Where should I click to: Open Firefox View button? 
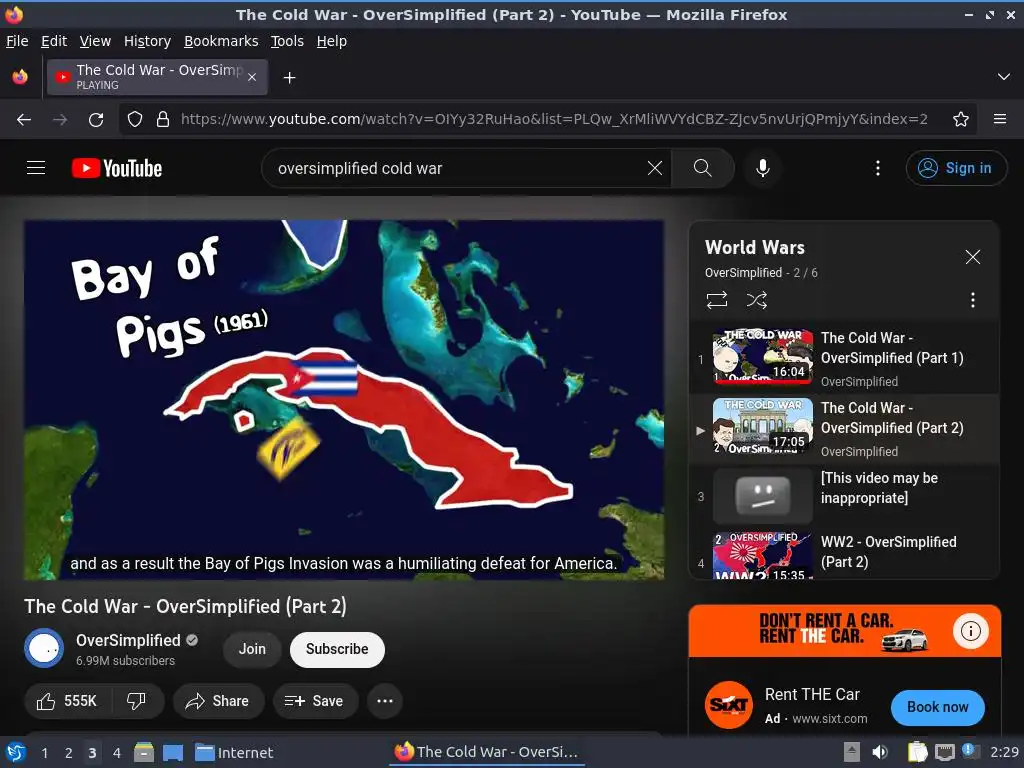[20, 77]
